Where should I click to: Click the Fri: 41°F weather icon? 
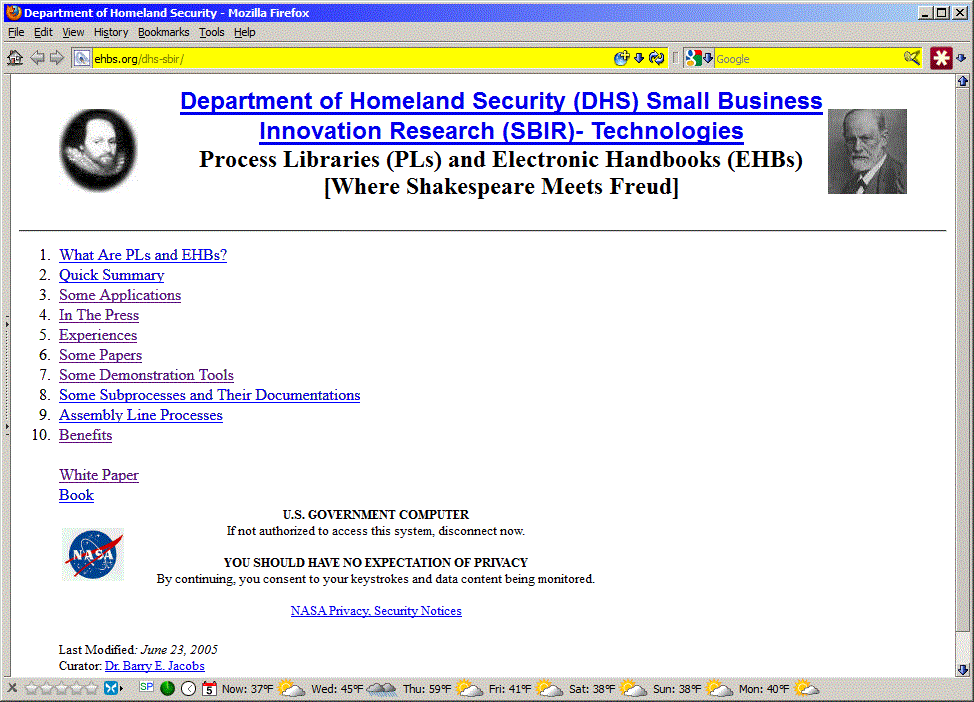tap(549, 688)
